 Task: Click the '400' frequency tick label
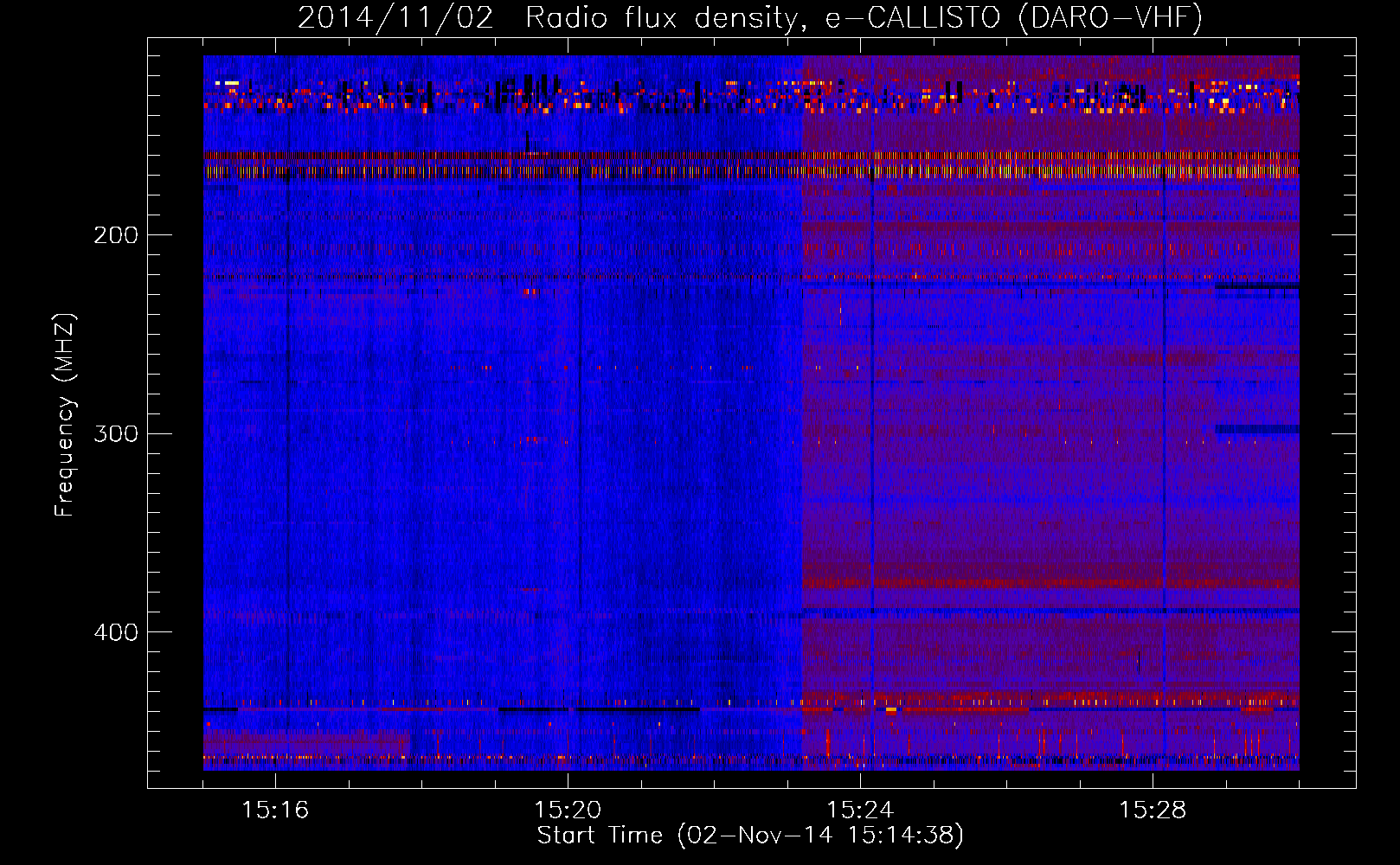point(116,632)
